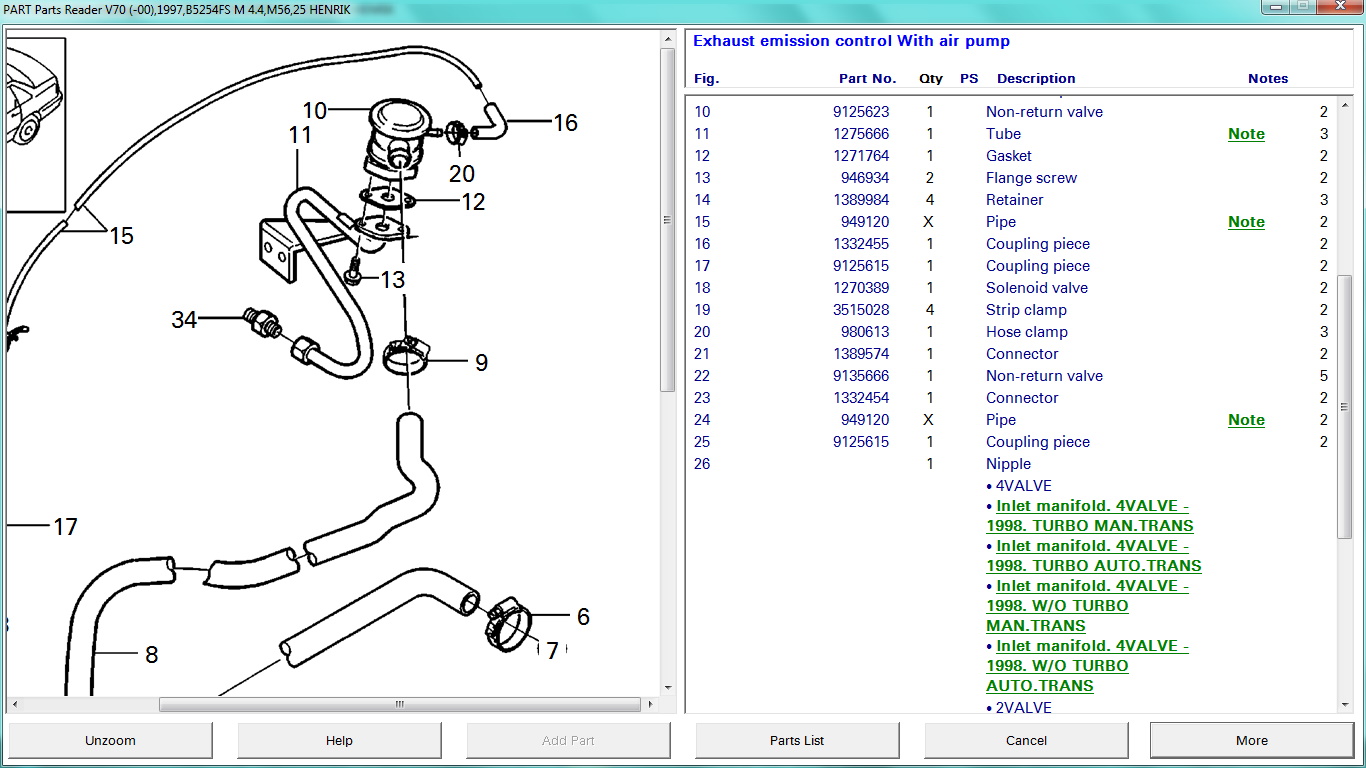Viewport: 1366px width, 768px height.
Task: Select callout 8 in the diagram
Action: click(x=151, y=655)
